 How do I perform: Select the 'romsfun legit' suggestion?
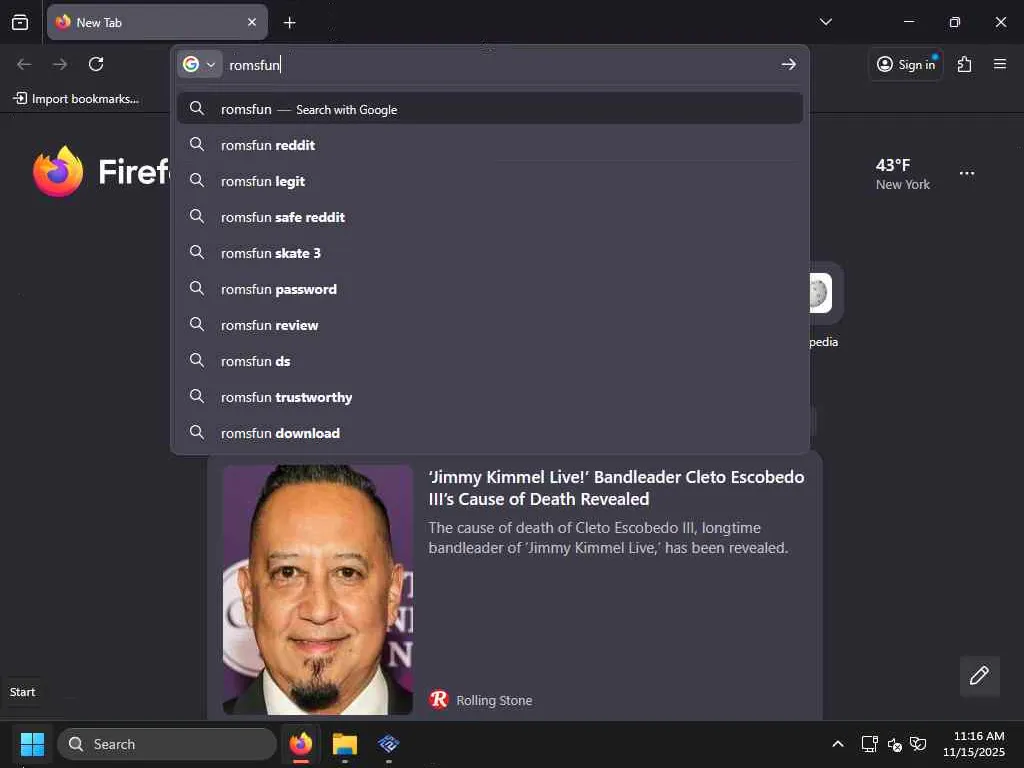coord(490,181)
